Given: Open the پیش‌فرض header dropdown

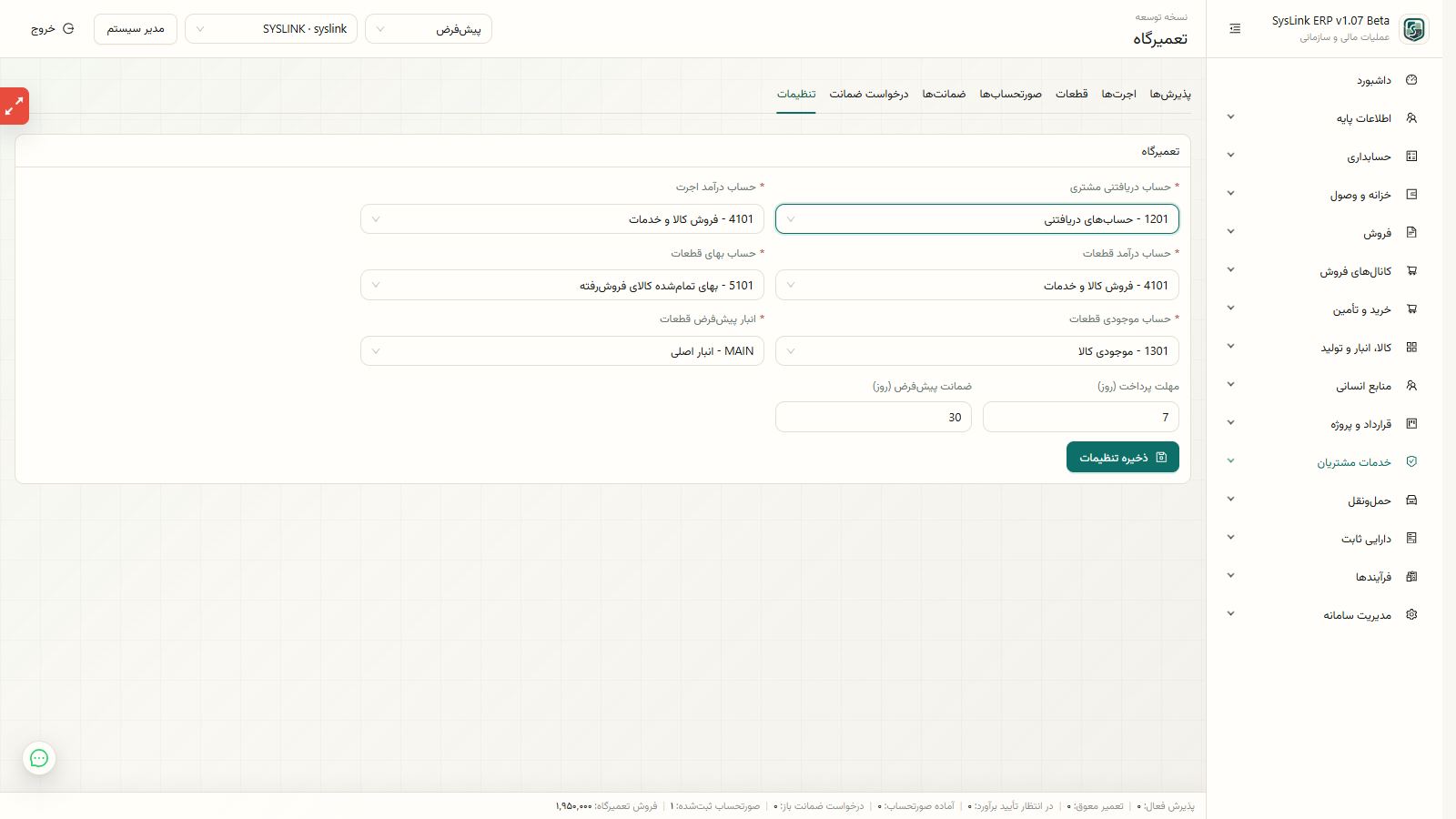Looking at the screenshot, I should click(429, 29).
